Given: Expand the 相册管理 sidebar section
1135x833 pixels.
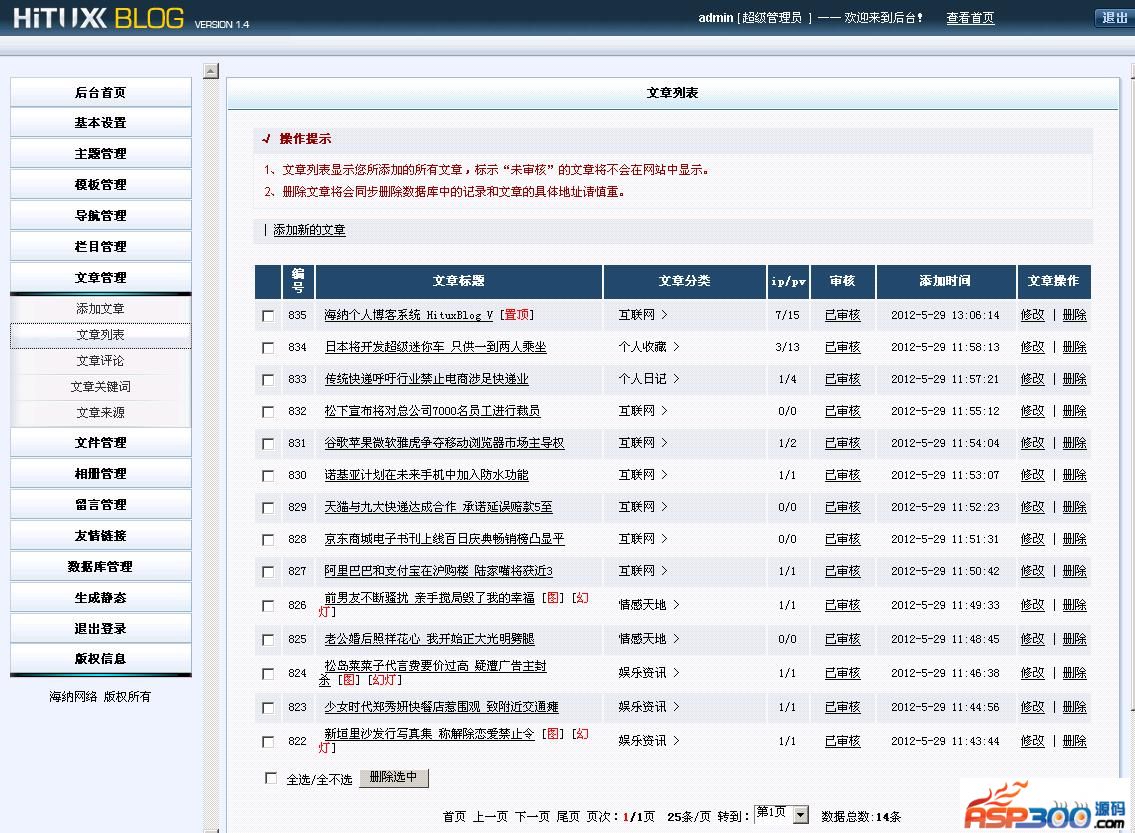Looking at the screenshot, I should [100, 473].
